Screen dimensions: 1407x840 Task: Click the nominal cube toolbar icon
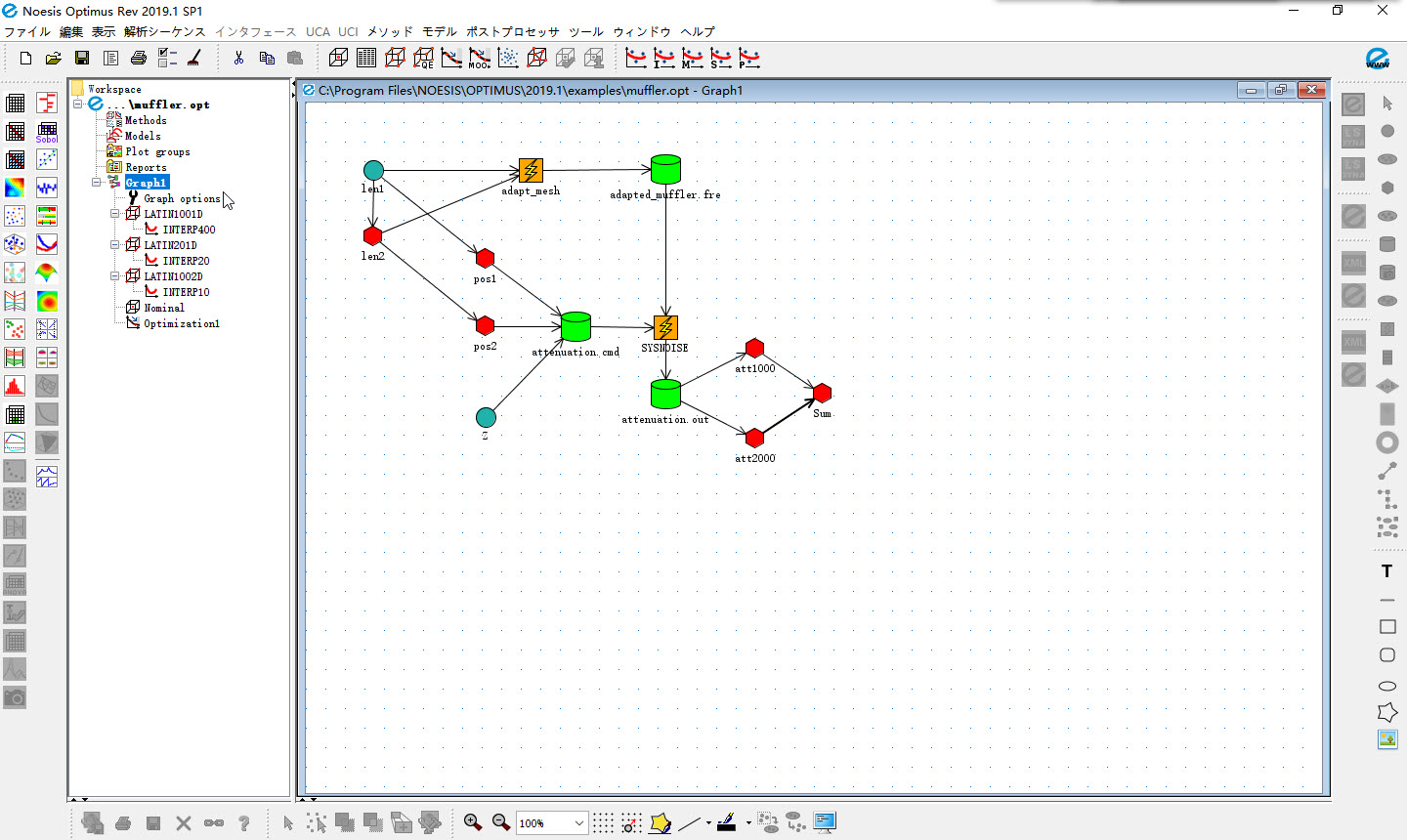tap(338, 59)
